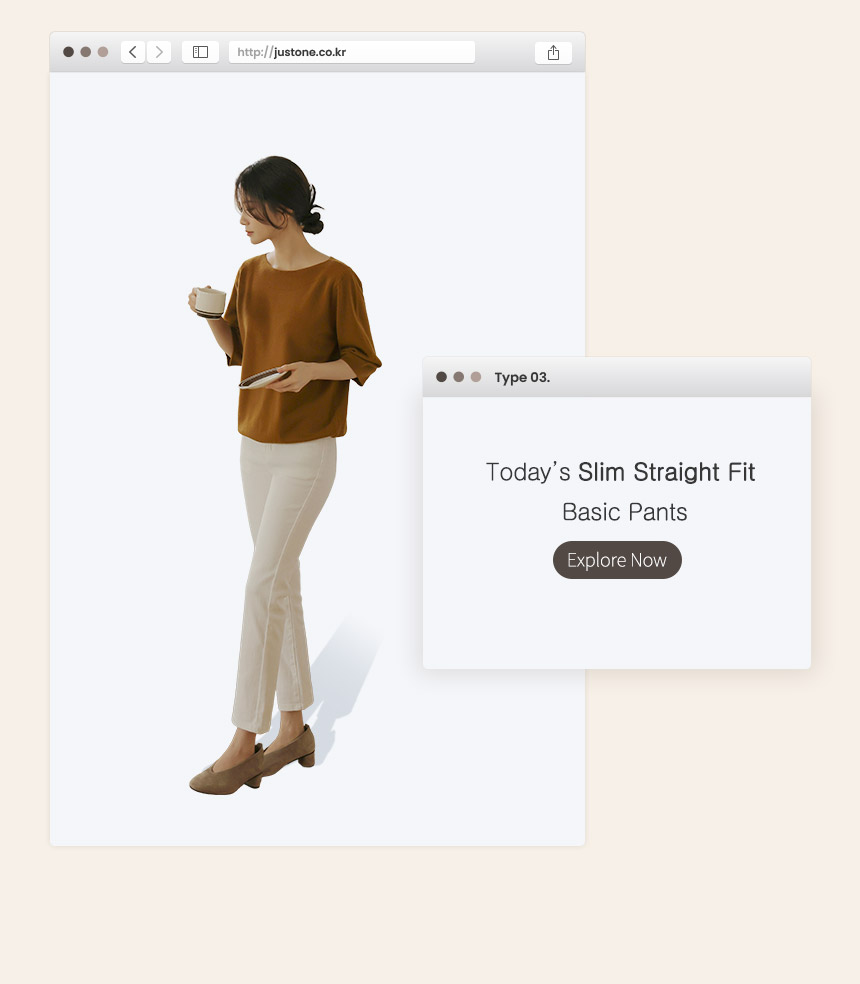The image size is (860, 984).
Task: Click the lightest dot in Type 03 window
Action: click(x=476, y=377)
